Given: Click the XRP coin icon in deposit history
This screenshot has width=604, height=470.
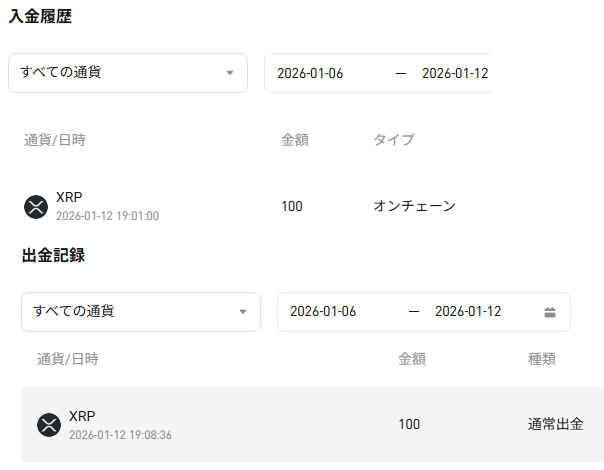Looking at the screenshot, I should point(36,207).
